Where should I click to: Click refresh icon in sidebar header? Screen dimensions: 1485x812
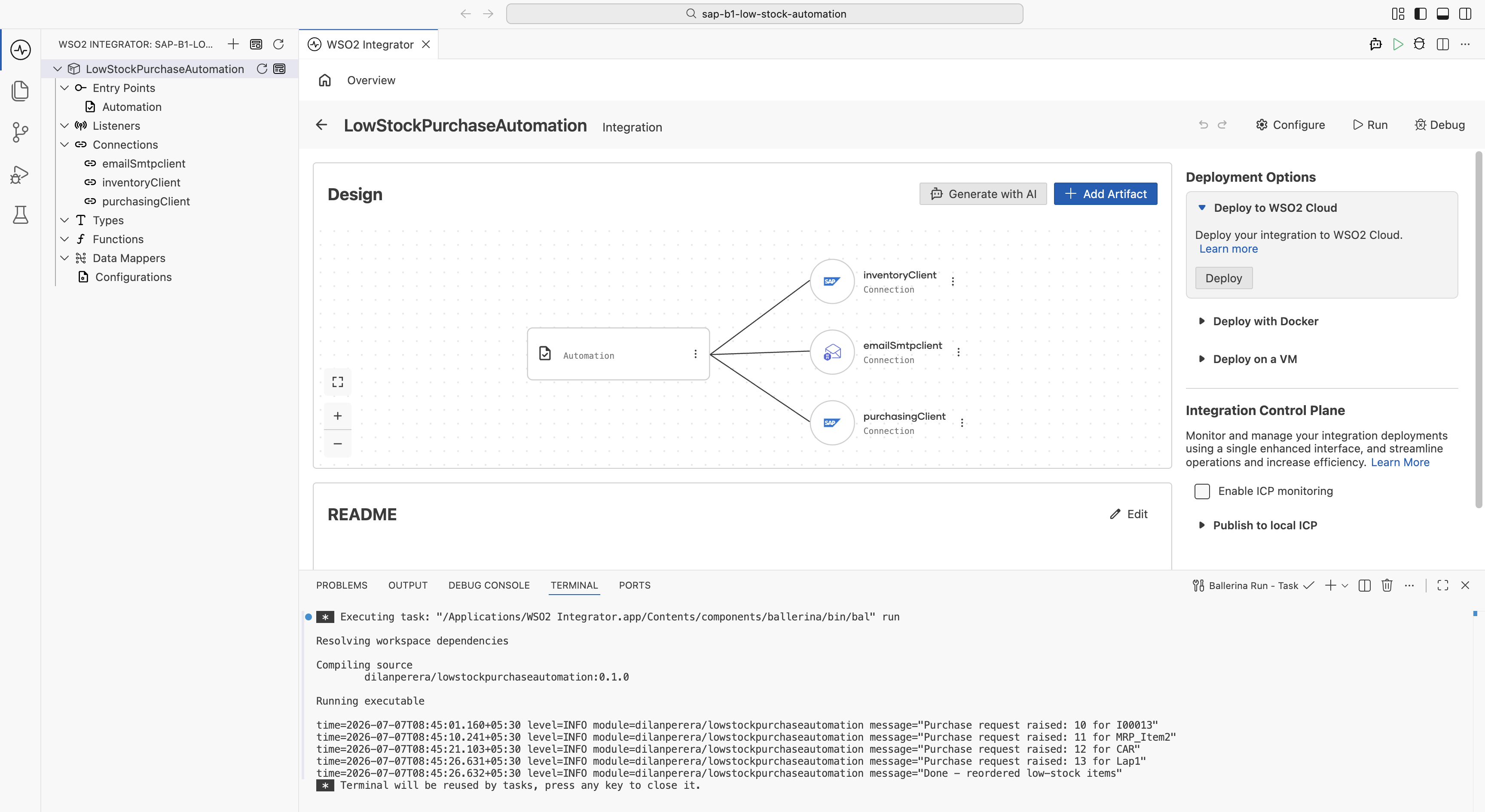pos(278,44)
